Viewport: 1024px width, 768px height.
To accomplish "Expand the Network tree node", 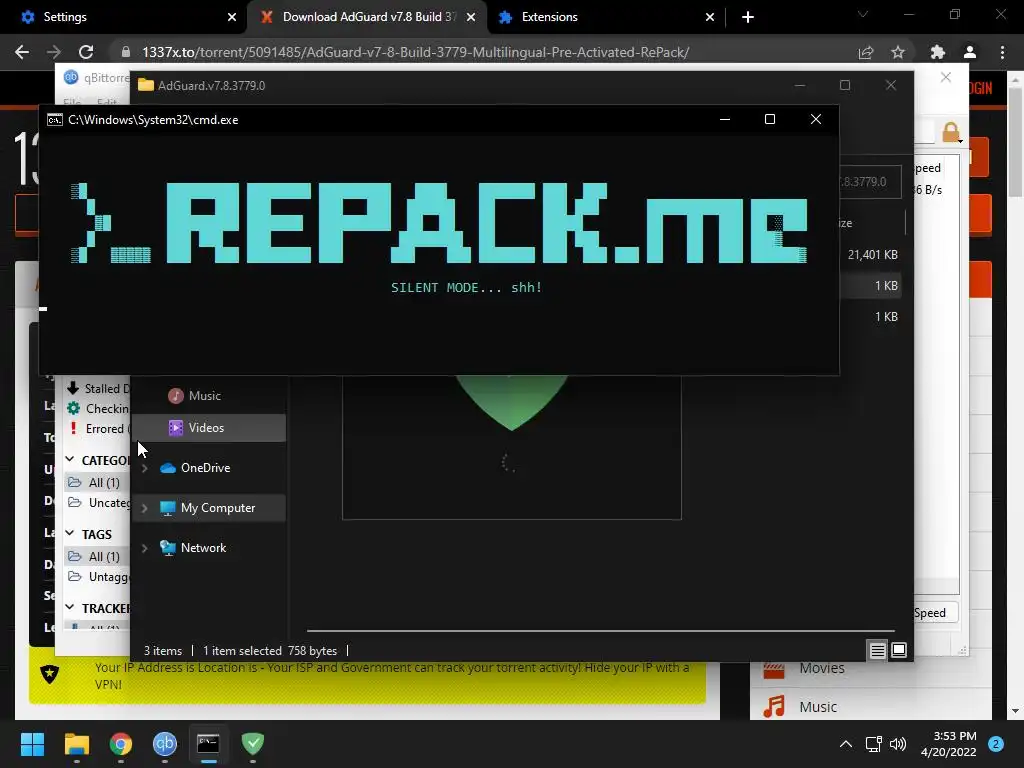I will coord(144,548).
